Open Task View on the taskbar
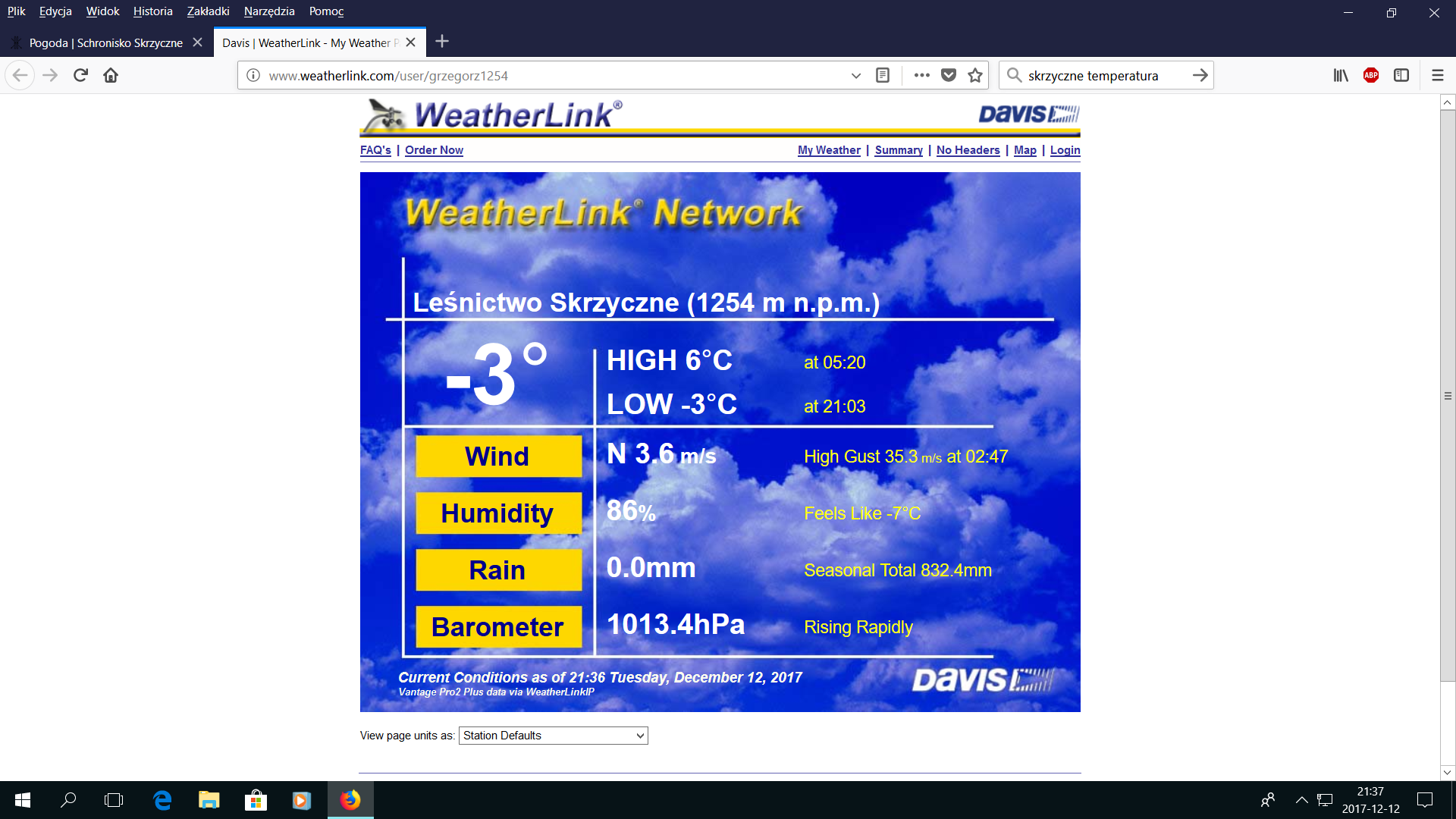This screenshot has height=819, width=1456. [114, 800]
